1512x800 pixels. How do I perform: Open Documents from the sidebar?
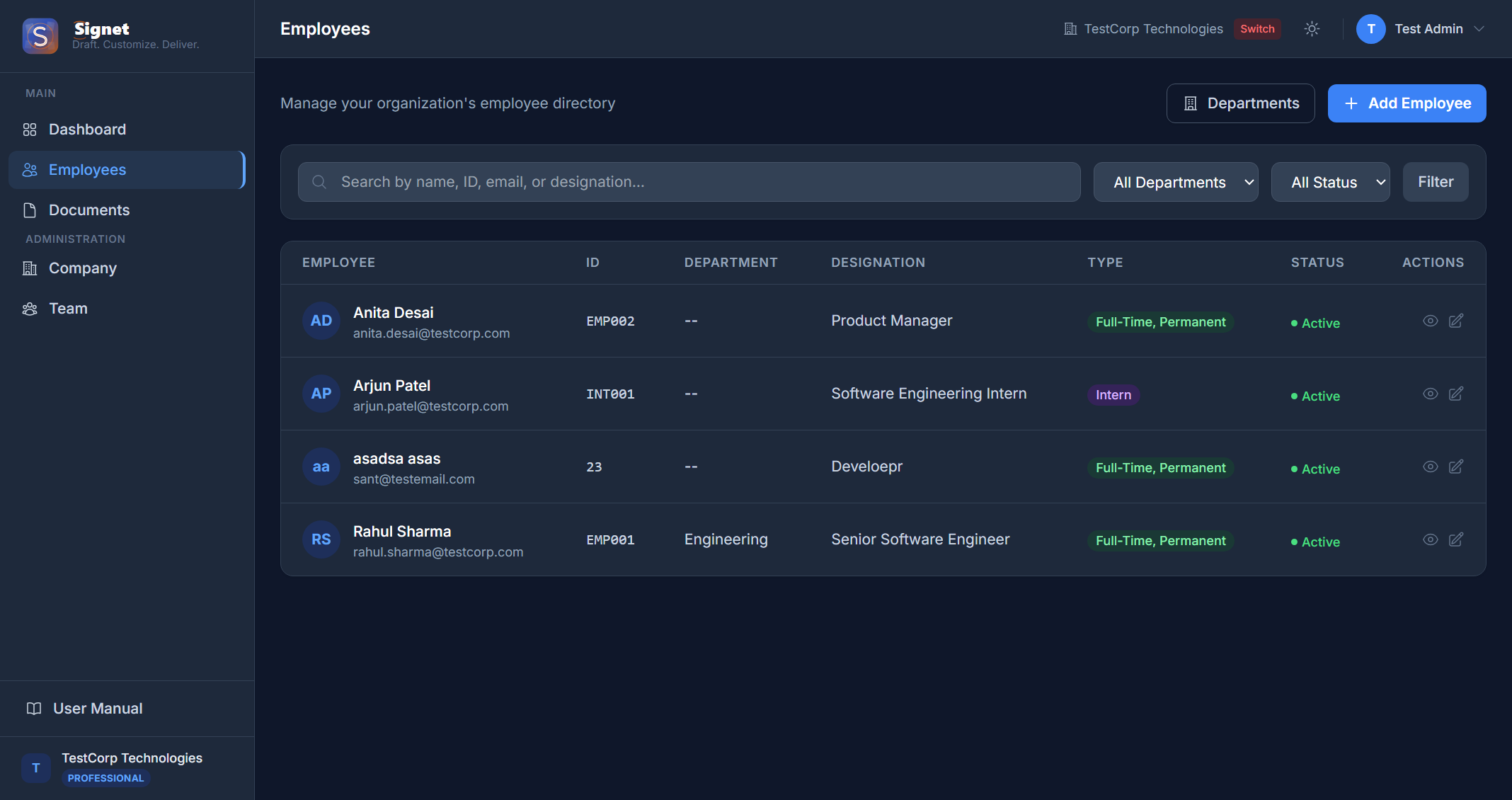[x=89, y=210]
